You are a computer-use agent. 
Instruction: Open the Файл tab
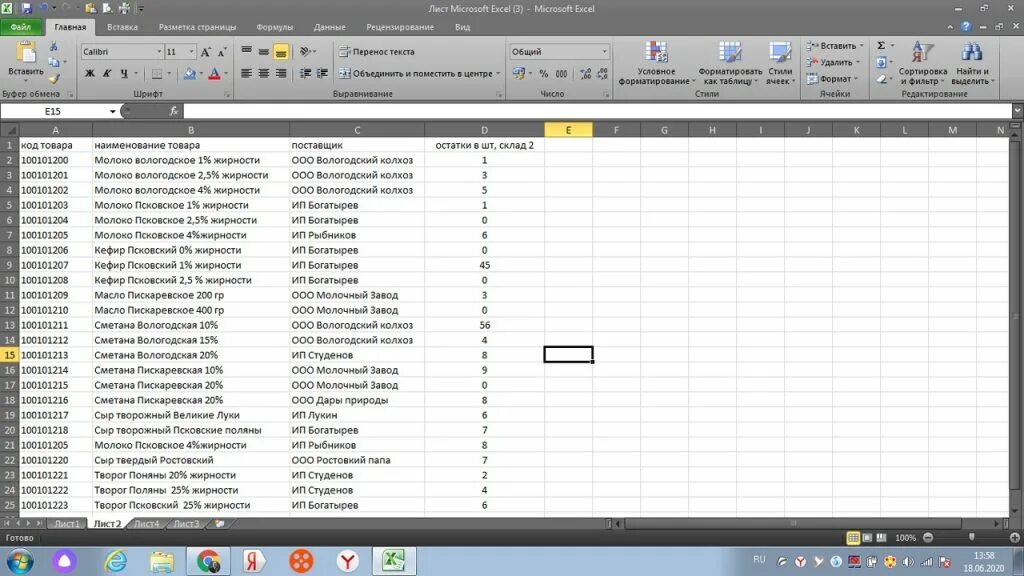pyautogui.click(x=21, y=27)
